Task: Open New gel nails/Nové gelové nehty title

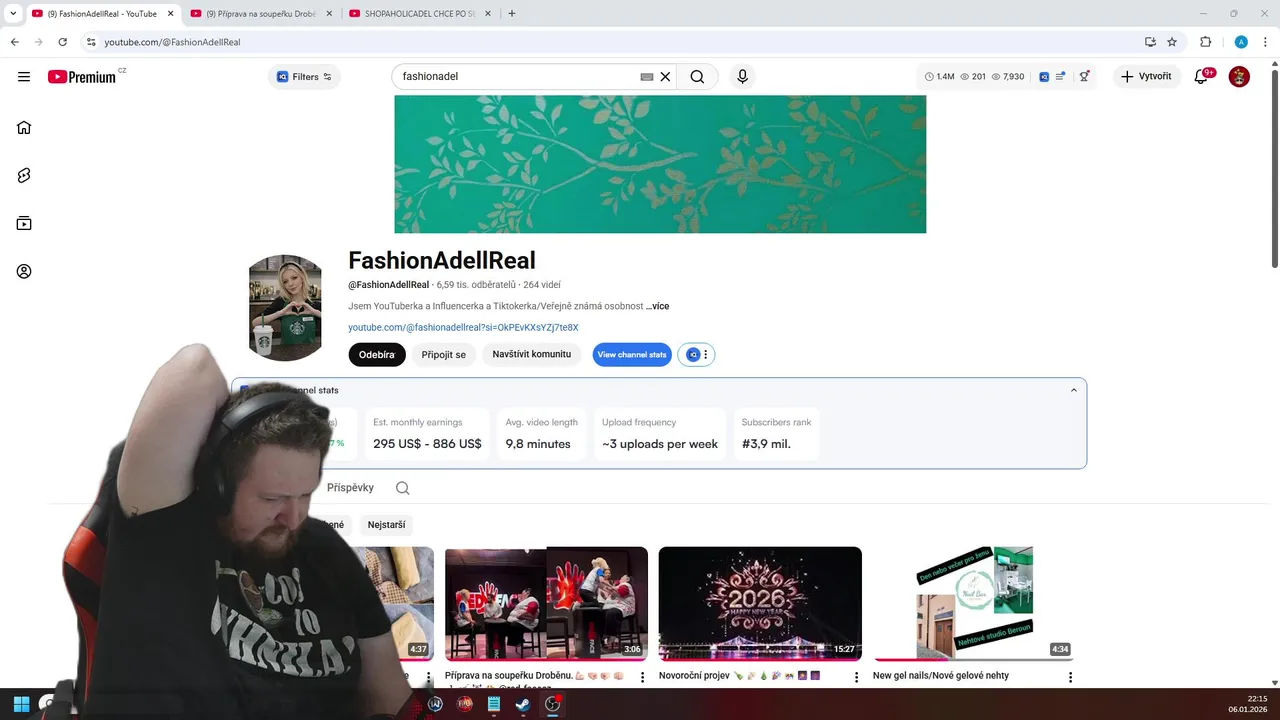Action: (x=941, y=676)
